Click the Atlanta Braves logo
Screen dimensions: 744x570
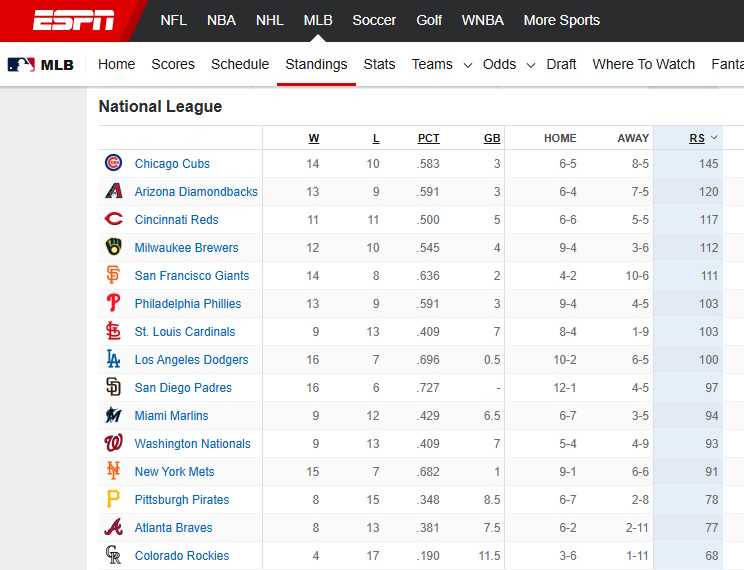click(113, 527)
